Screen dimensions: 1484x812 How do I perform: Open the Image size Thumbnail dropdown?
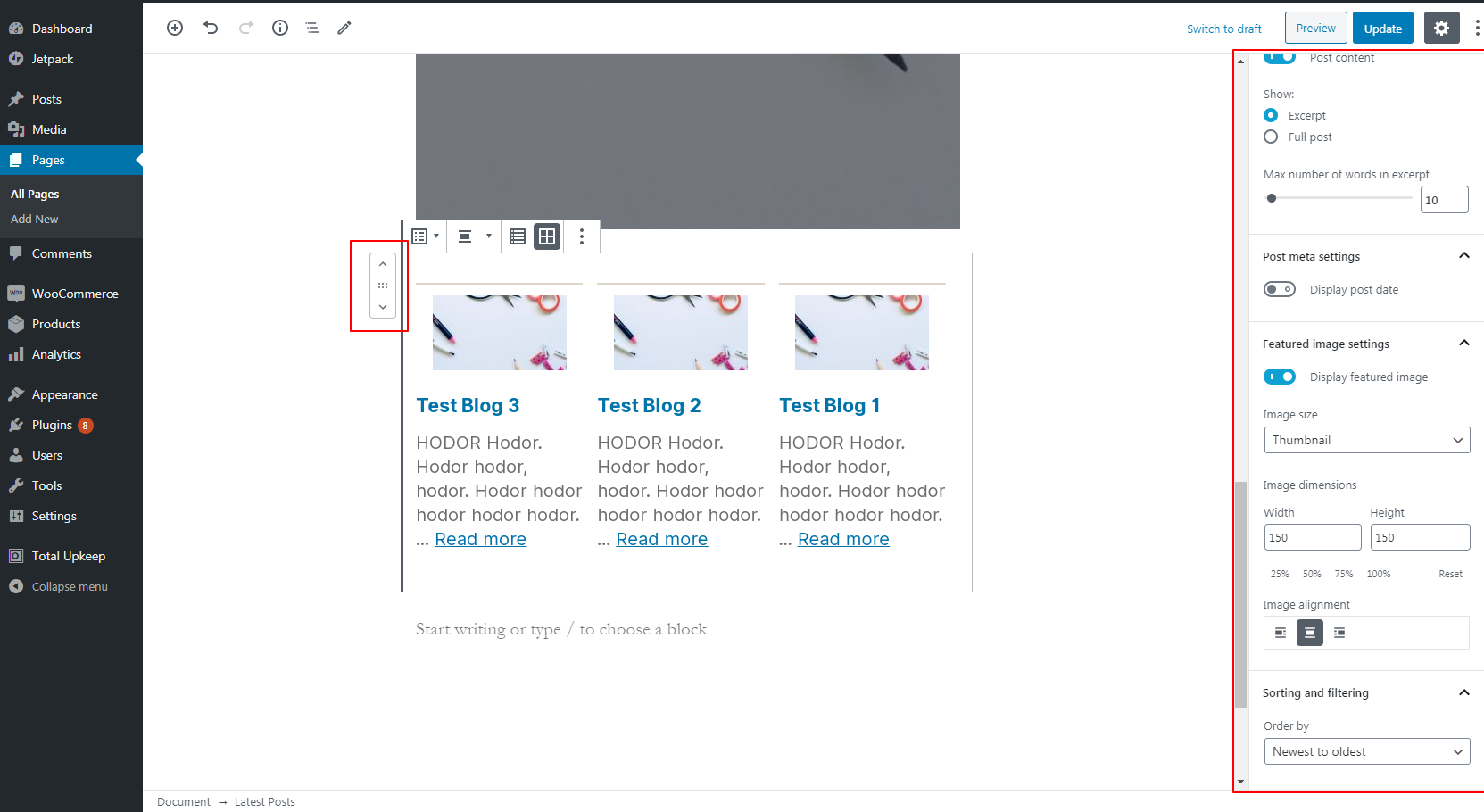(1366, 439)
